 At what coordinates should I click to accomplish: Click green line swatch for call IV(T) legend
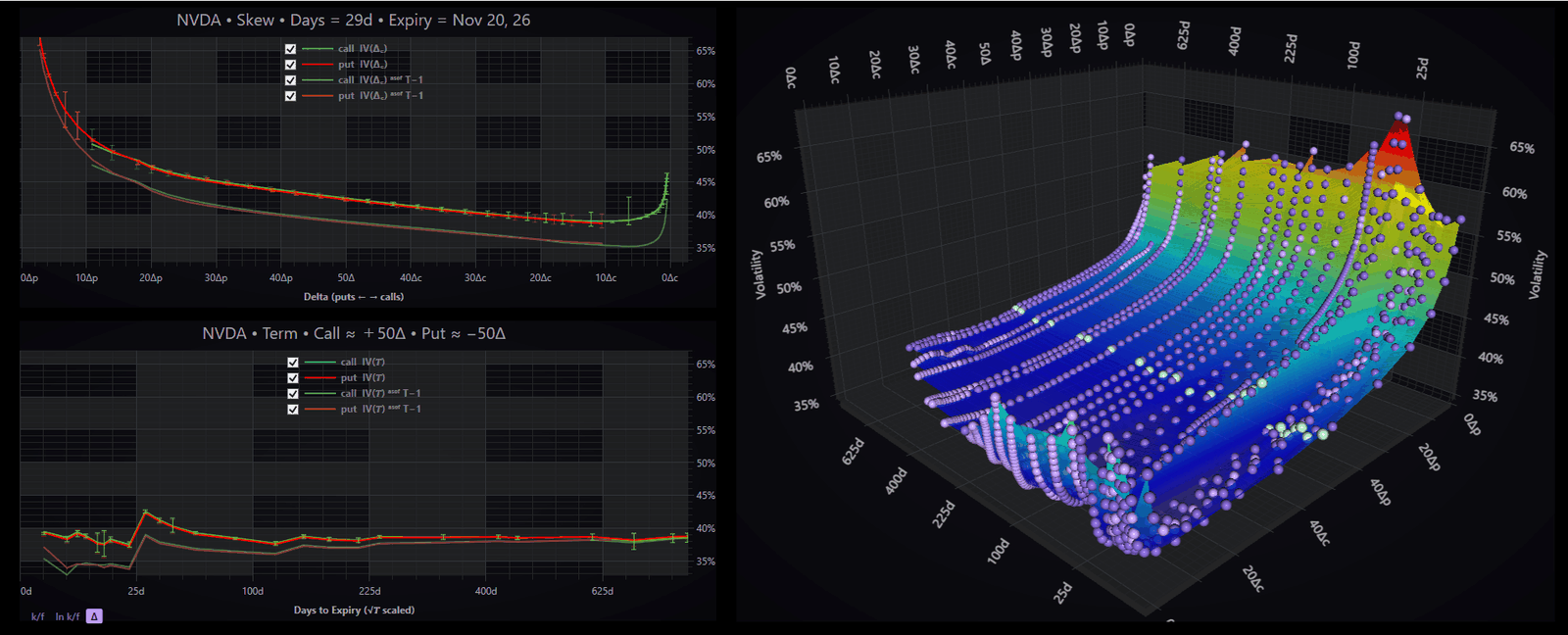click(x=319, y=363)
